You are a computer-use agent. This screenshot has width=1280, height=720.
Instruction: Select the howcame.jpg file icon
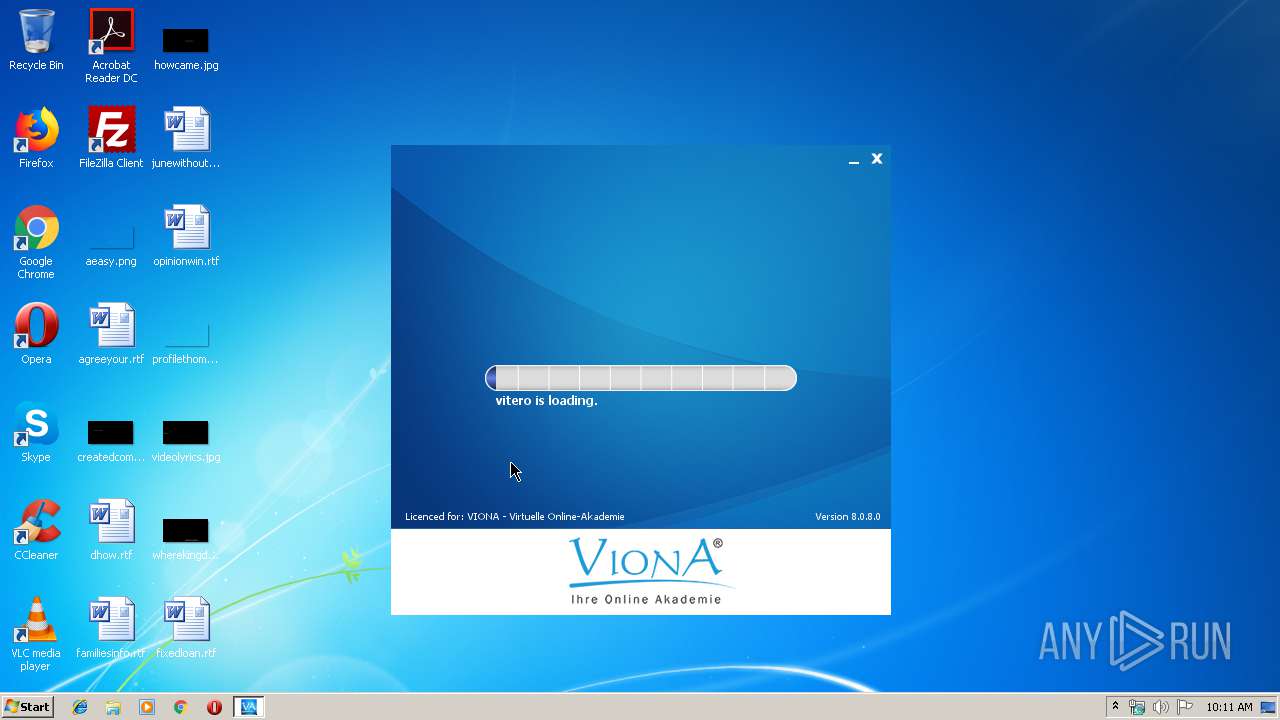point(186,40)
